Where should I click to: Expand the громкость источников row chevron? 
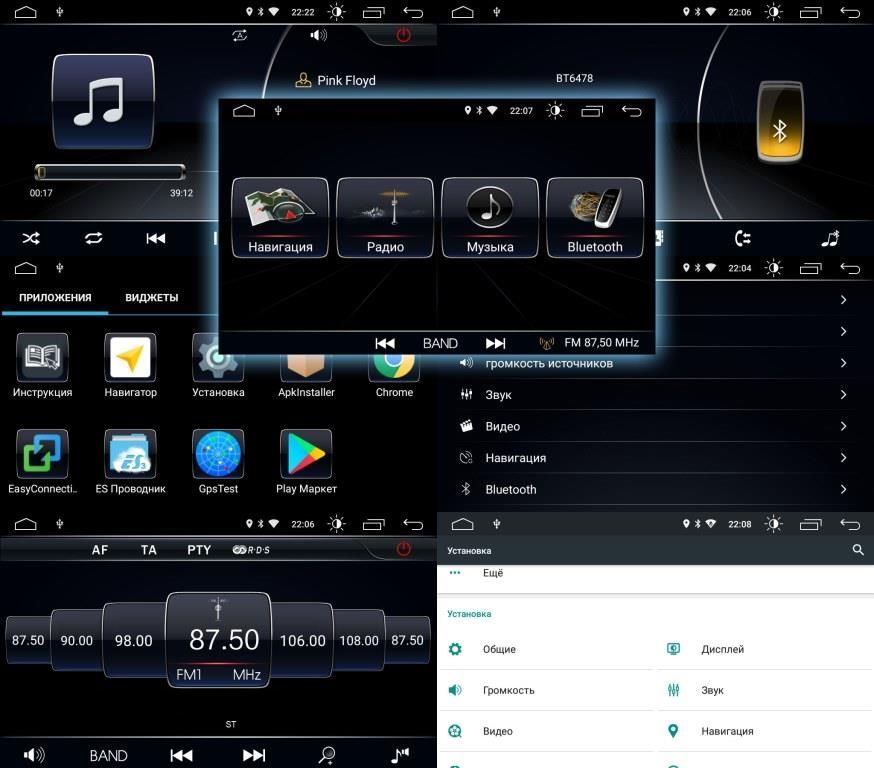point(843,363)
